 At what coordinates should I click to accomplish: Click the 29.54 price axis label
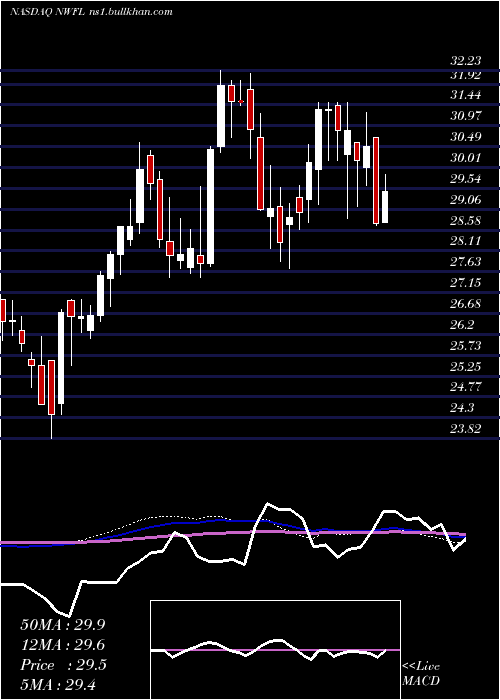(x=466, y=179)
